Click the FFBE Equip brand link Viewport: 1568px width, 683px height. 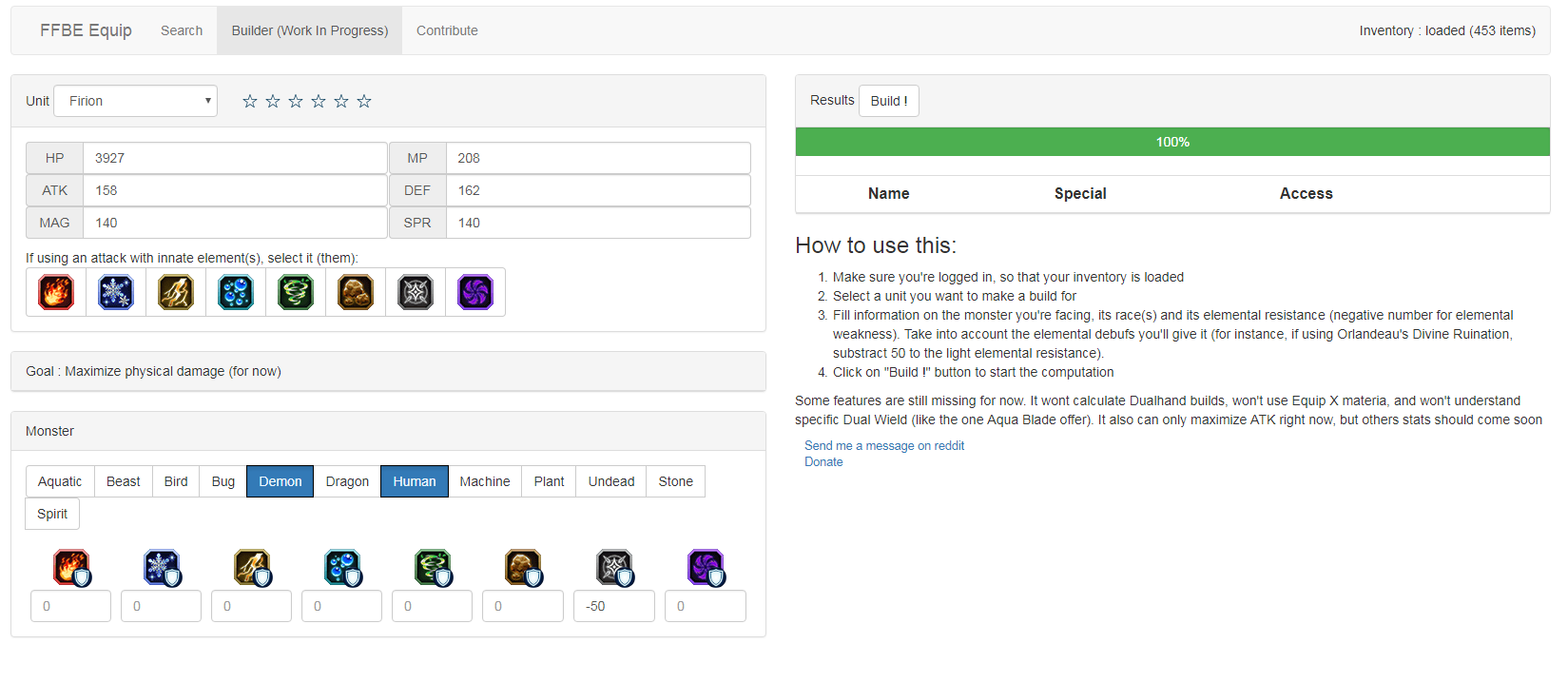pyautogui.click(x=86, y=30)
